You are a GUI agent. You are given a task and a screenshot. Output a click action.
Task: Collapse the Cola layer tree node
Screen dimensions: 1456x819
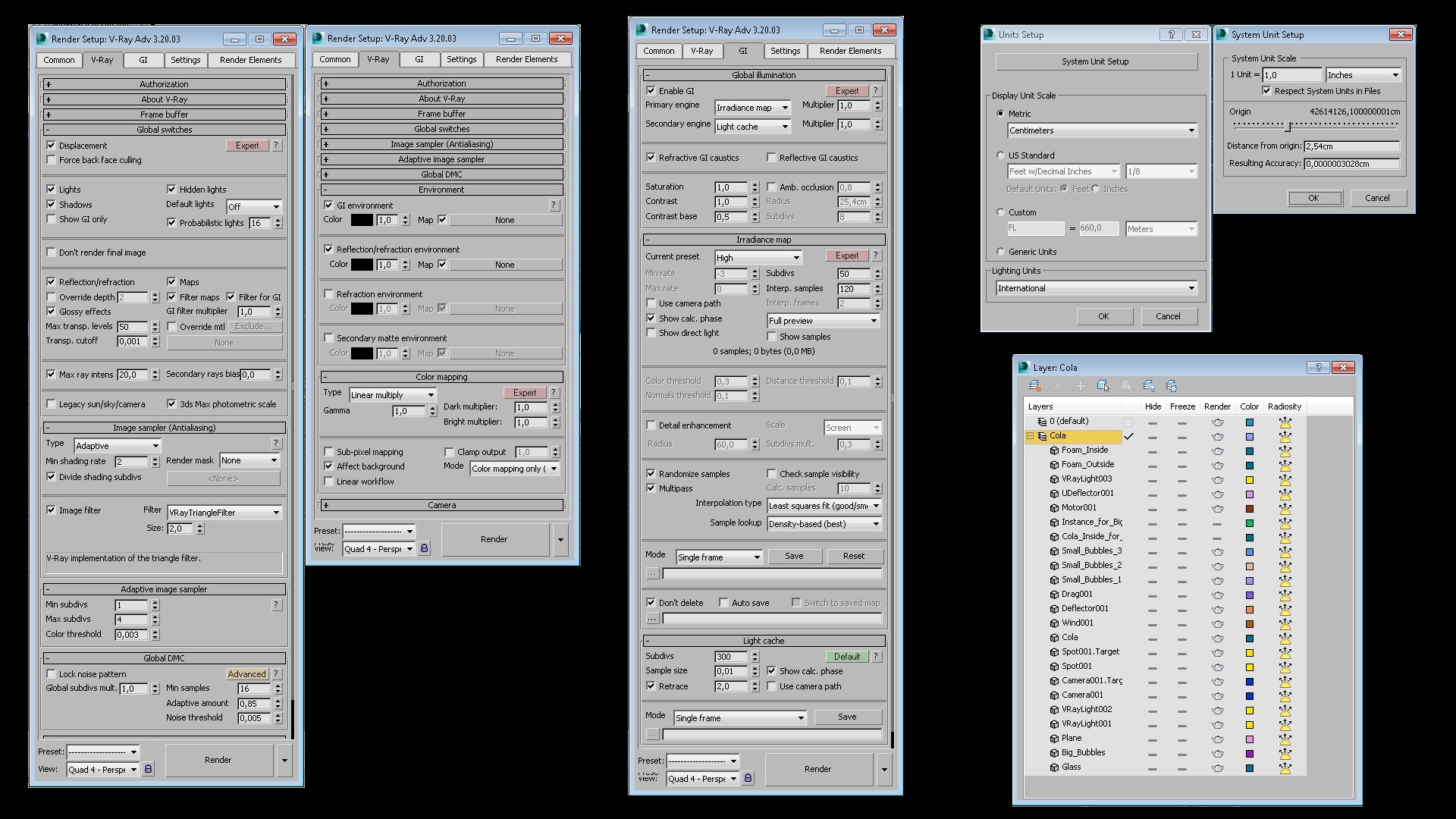[1030, 436]
